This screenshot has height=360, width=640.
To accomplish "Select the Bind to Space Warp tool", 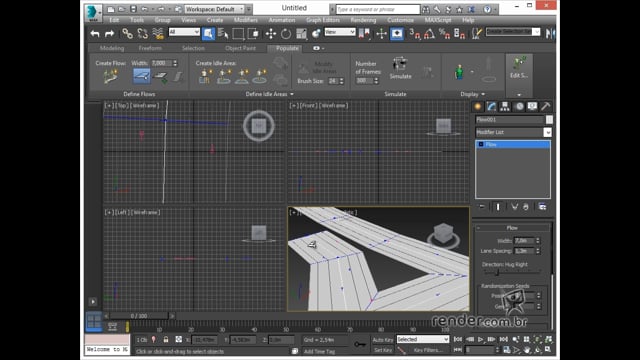I will tap(158, 34).
